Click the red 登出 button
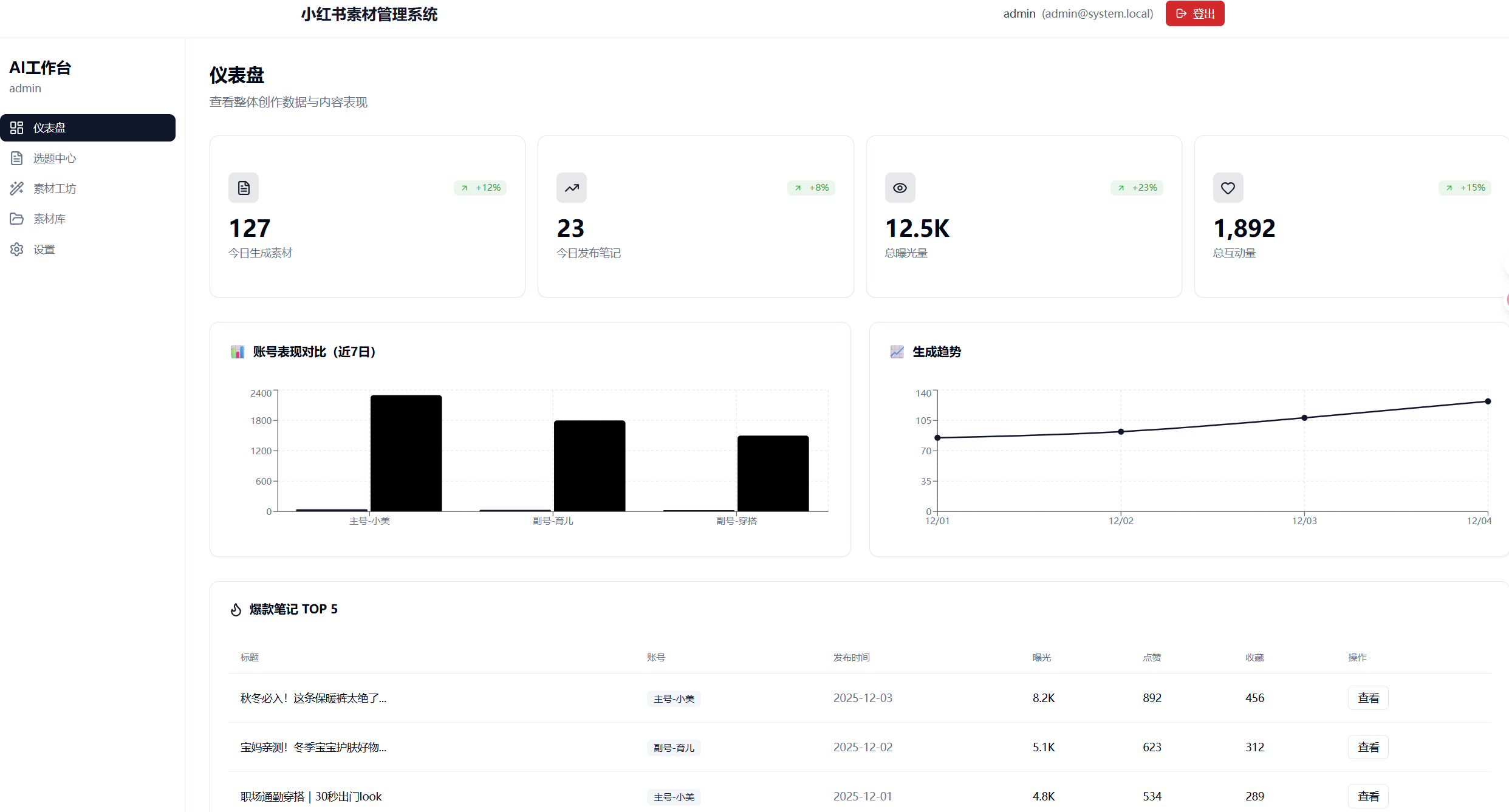Image resolution: width=1509 pixels, height=812 pixels. 1194,13
